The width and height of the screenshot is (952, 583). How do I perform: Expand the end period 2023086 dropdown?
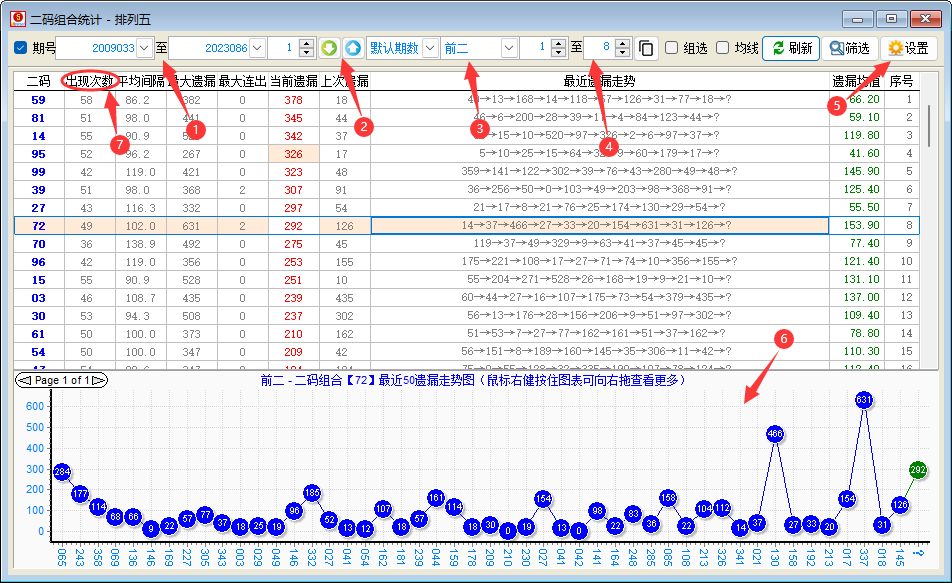(x=257, y=48)
